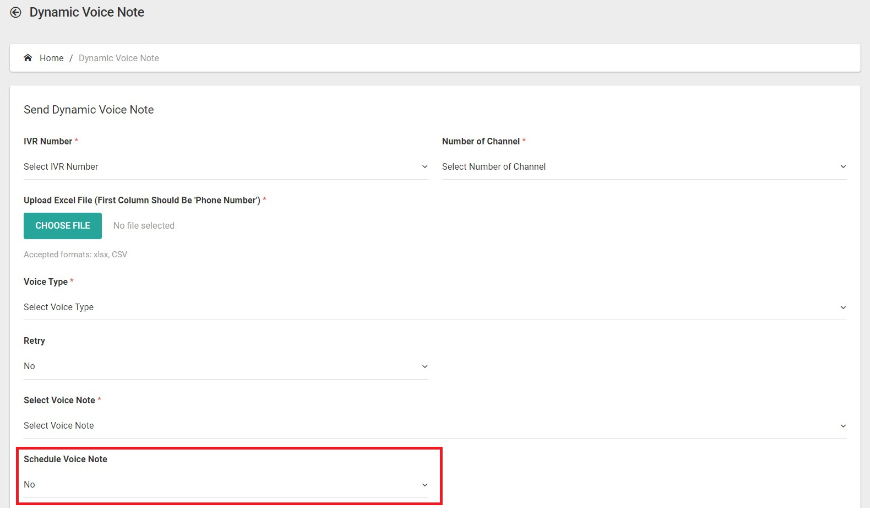The width and height of the screenshot is (870, 516).
Task: Click the CHOOSE FILE button
Action: pos(63,226)
